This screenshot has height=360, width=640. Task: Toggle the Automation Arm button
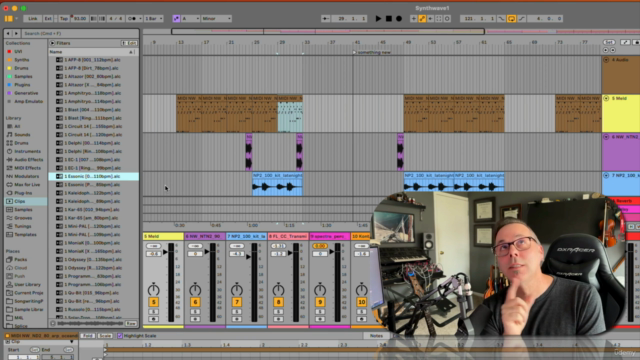[x=422, y=18]
